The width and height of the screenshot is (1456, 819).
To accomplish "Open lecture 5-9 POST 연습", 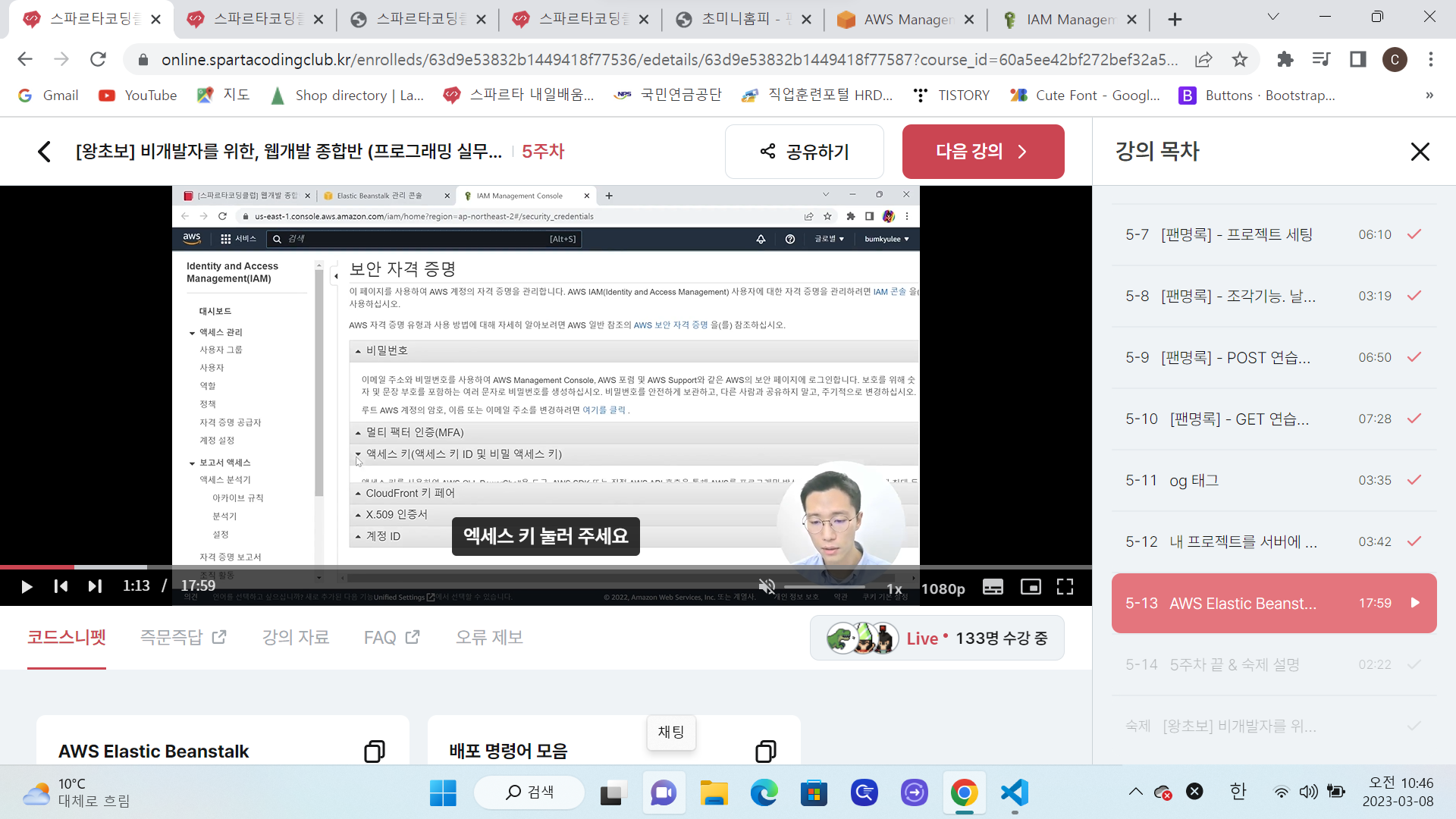I will click(1274, 358).
